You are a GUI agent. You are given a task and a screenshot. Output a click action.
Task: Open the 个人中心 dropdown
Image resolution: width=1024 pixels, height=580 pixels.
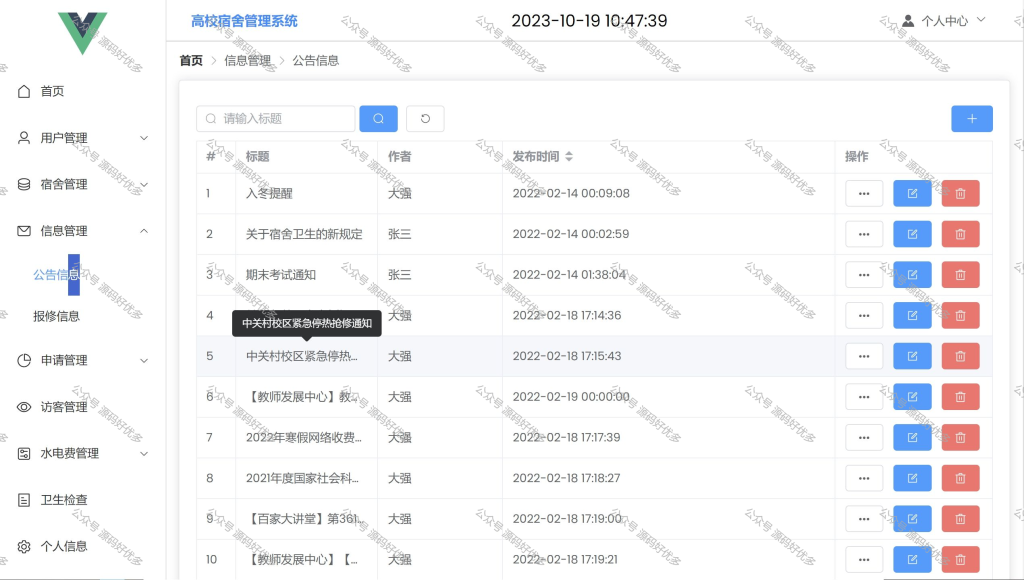point(944,21)
